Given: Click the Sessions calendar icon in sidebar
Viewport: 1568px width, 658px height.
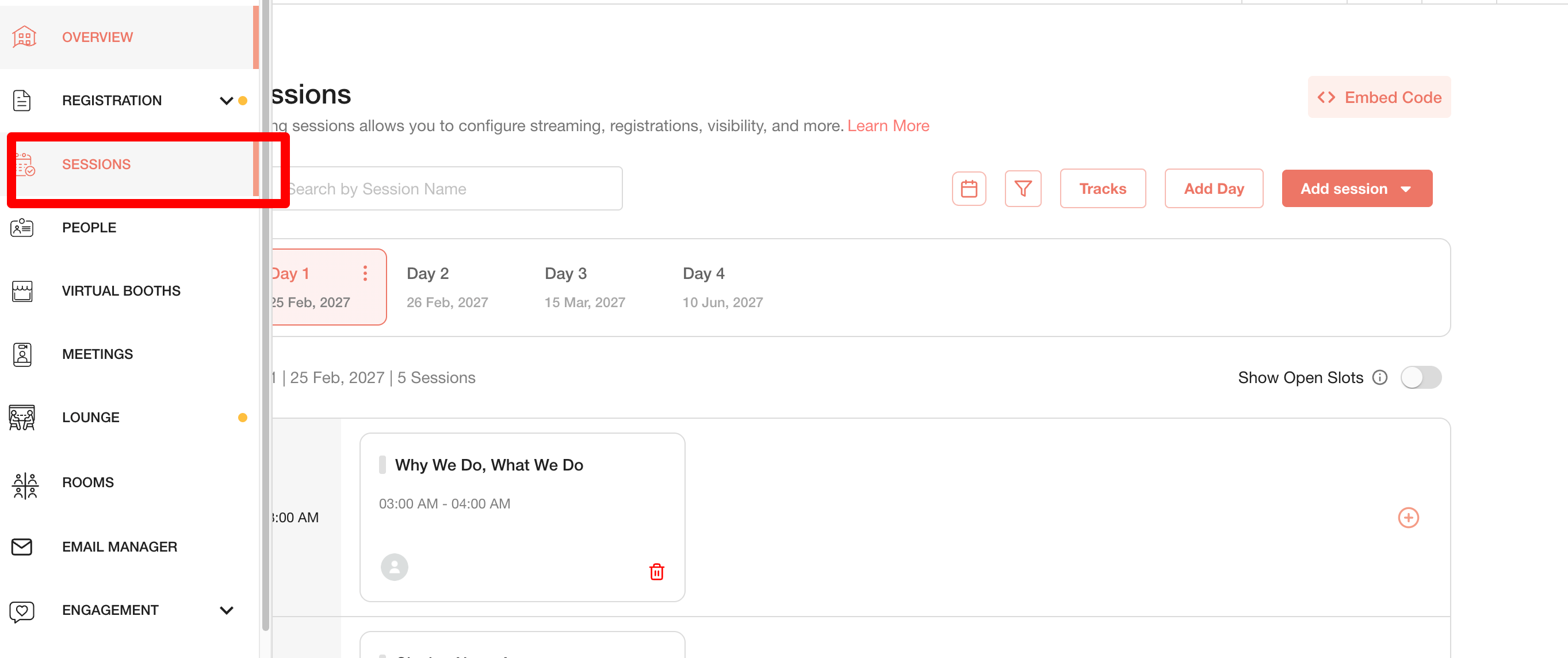Looking at the screenshot, I should click(x=25, y=164).
